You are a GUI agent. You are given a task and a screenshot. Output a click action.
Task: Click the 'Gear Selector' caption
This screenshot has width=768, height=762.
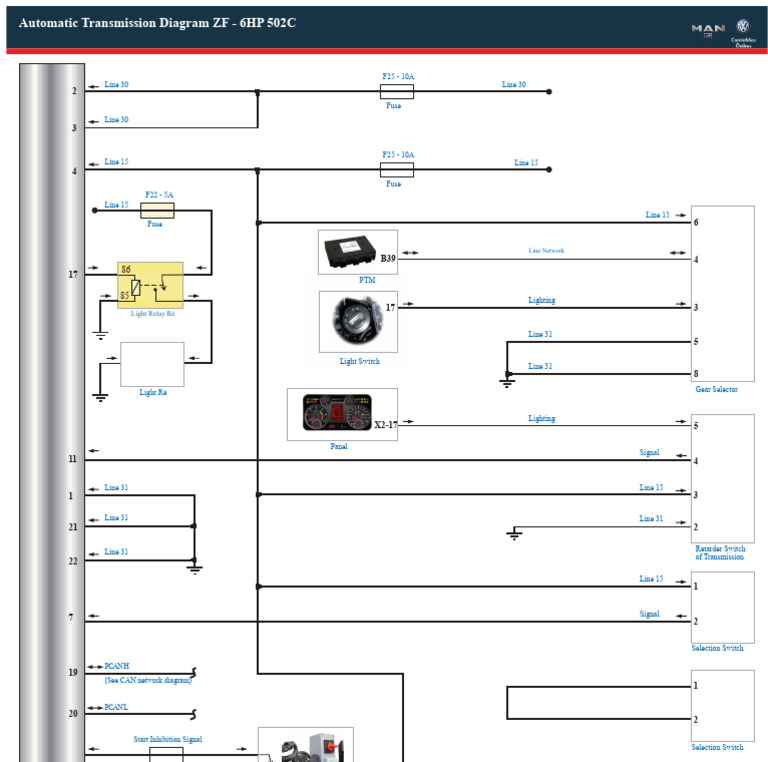pos(716,389)
